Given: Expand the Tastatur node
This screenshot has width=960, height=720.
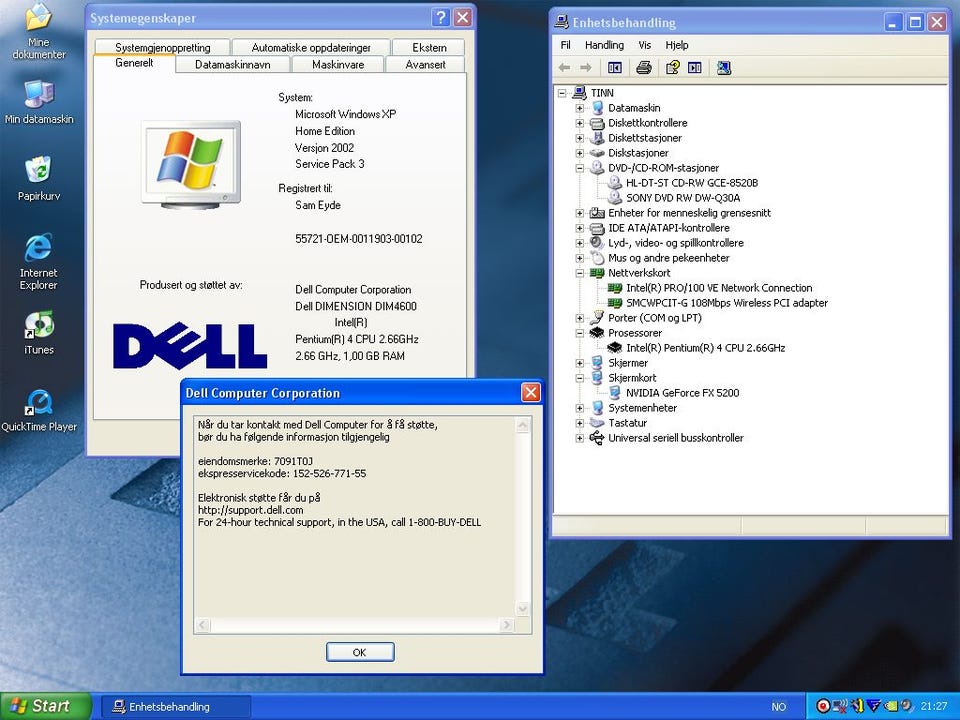Looking at the screenshot, I should 579,423.
